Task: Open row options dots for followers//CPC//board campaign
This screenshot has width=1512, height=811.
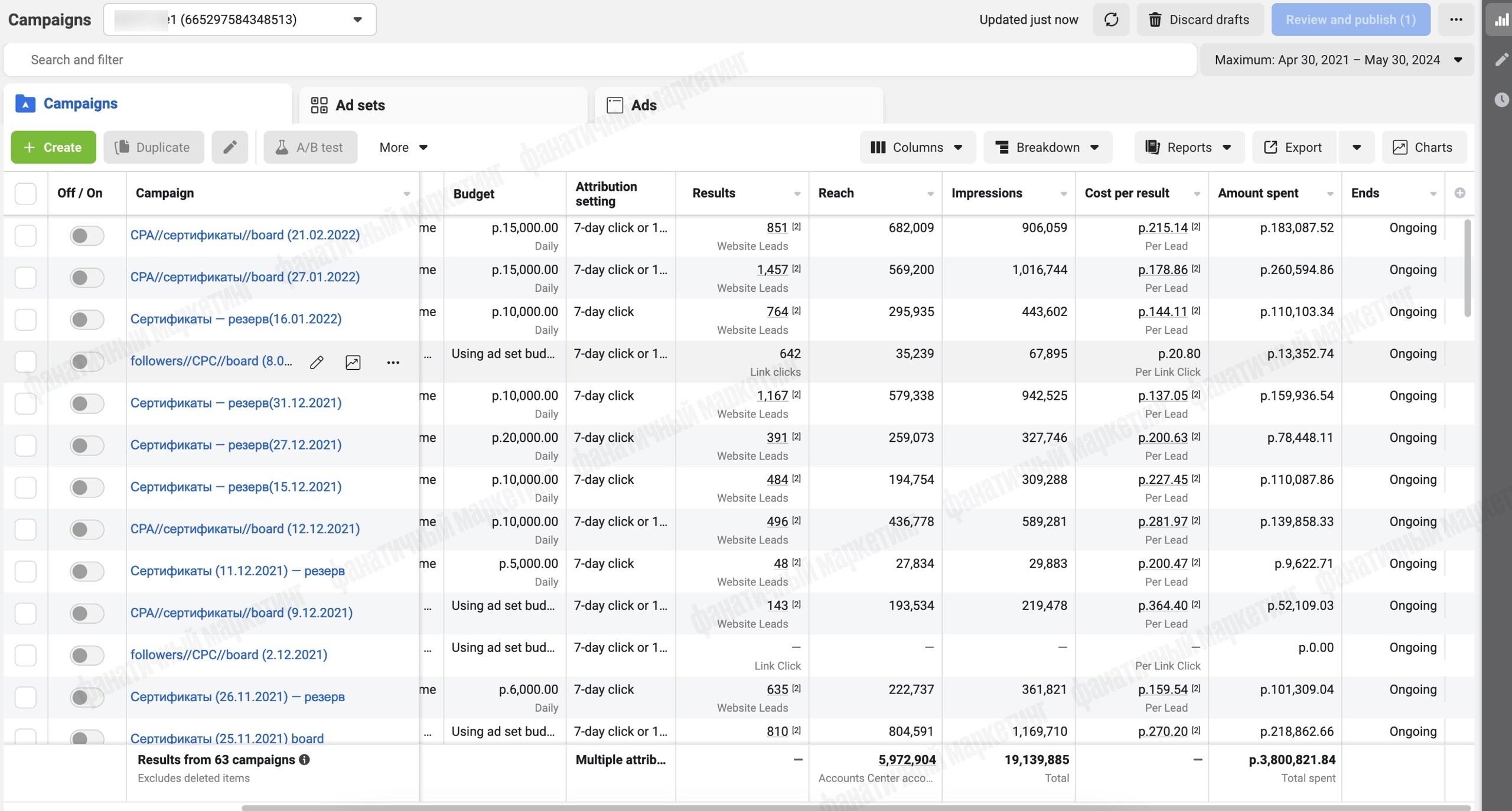Action: tap(393, 362)
